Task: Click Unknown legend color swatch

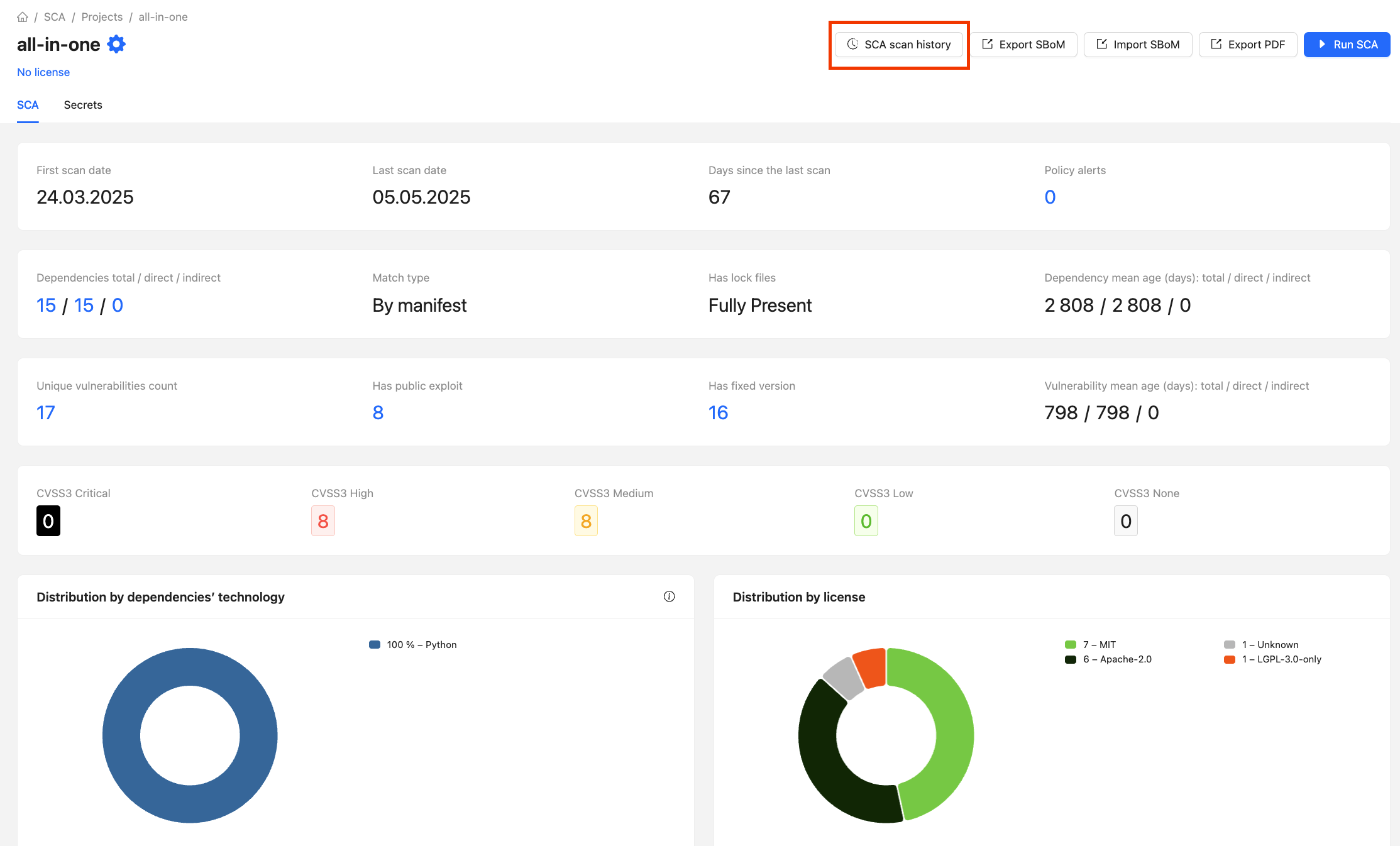Action: coord(1230,645)
